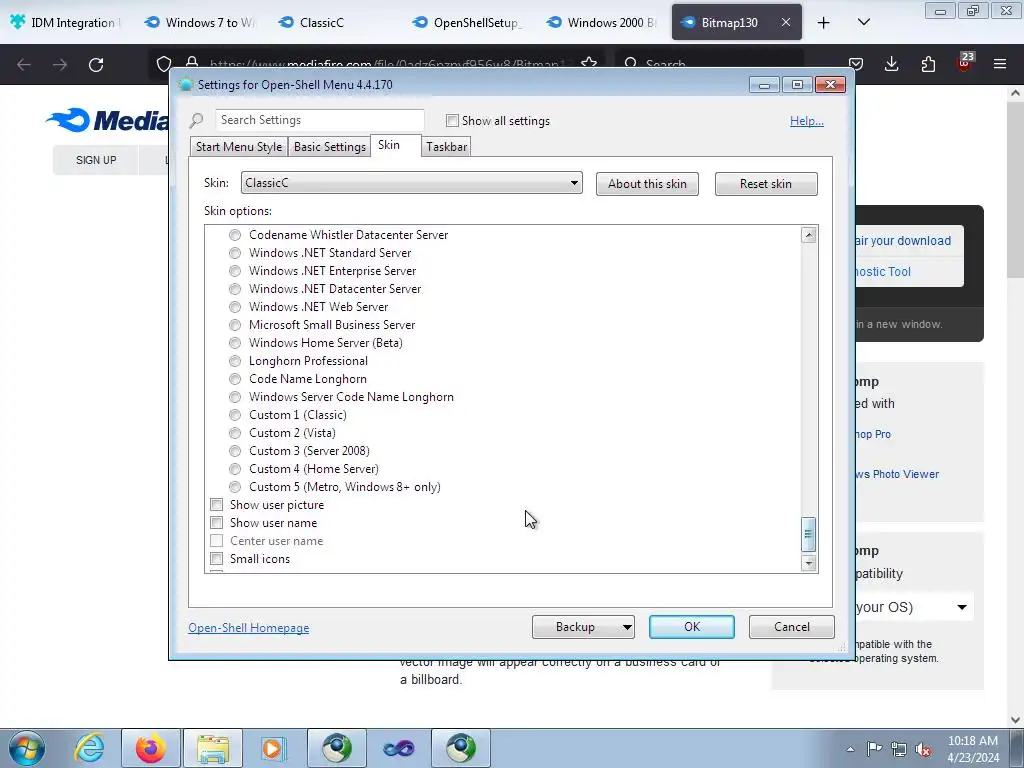
Task: Launch Internet Explorer from the taskbar
Action: tap(89, 748)
